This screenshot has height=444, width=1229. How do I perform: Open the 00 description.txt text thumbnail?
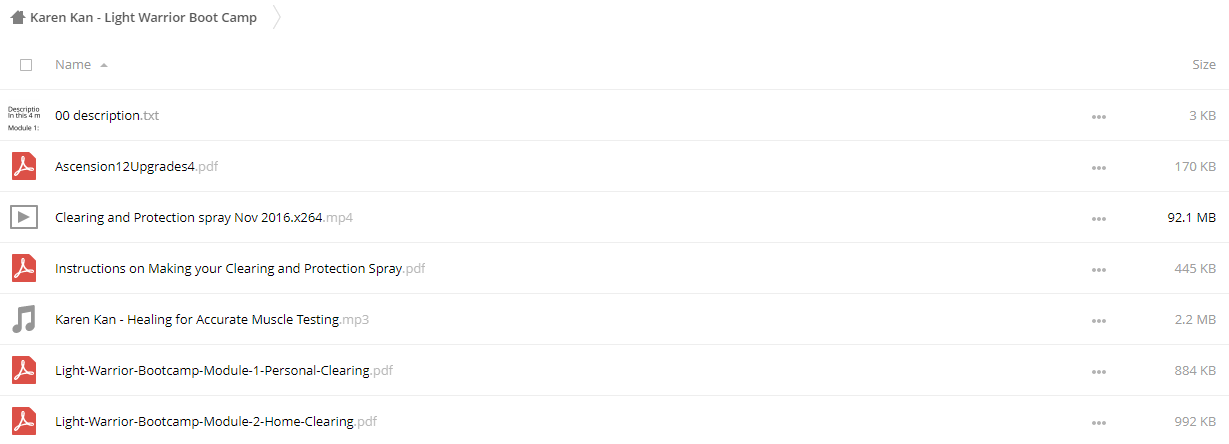click(x=23, y=117)
